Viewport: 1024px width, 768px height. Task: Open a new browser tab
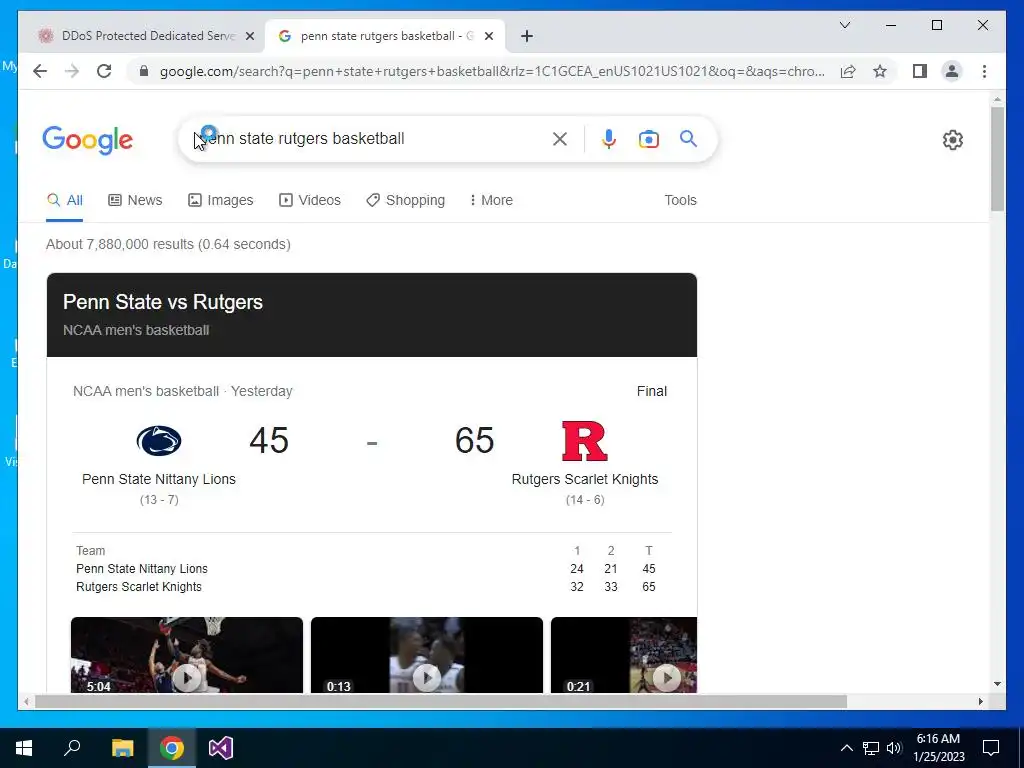527,36
